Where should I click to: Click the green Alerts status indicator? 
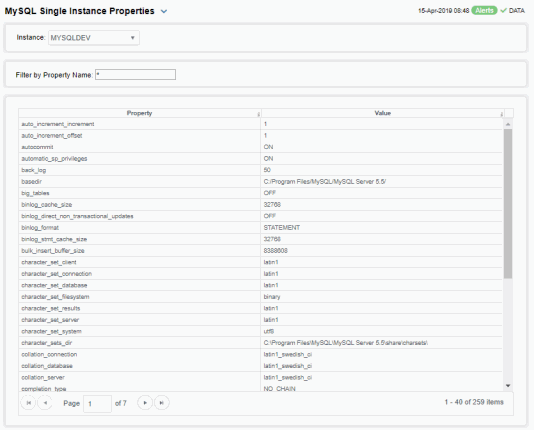(484, 11)
